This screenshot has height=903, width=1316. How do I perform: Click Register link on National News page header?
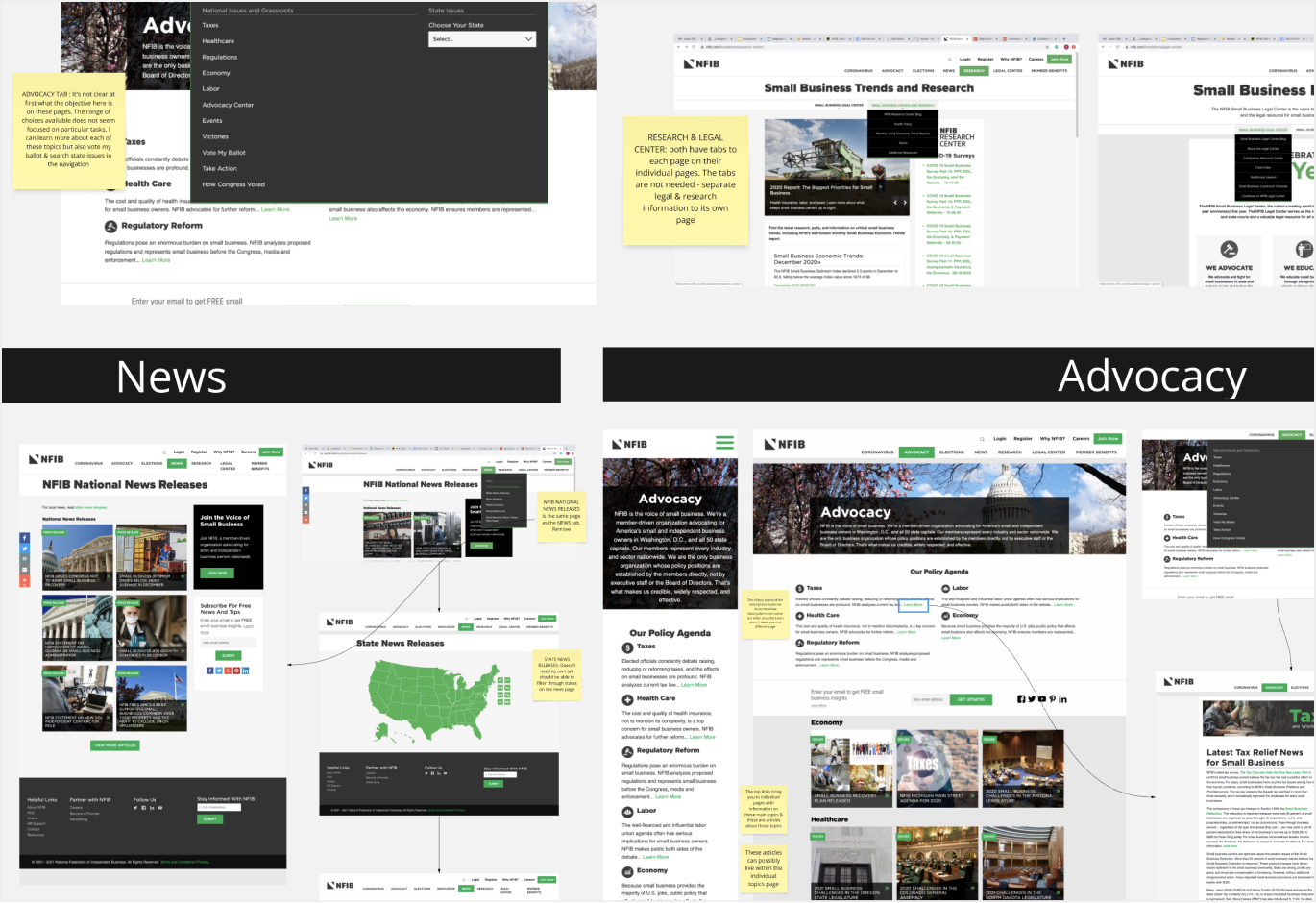click(x=199, y=451)
